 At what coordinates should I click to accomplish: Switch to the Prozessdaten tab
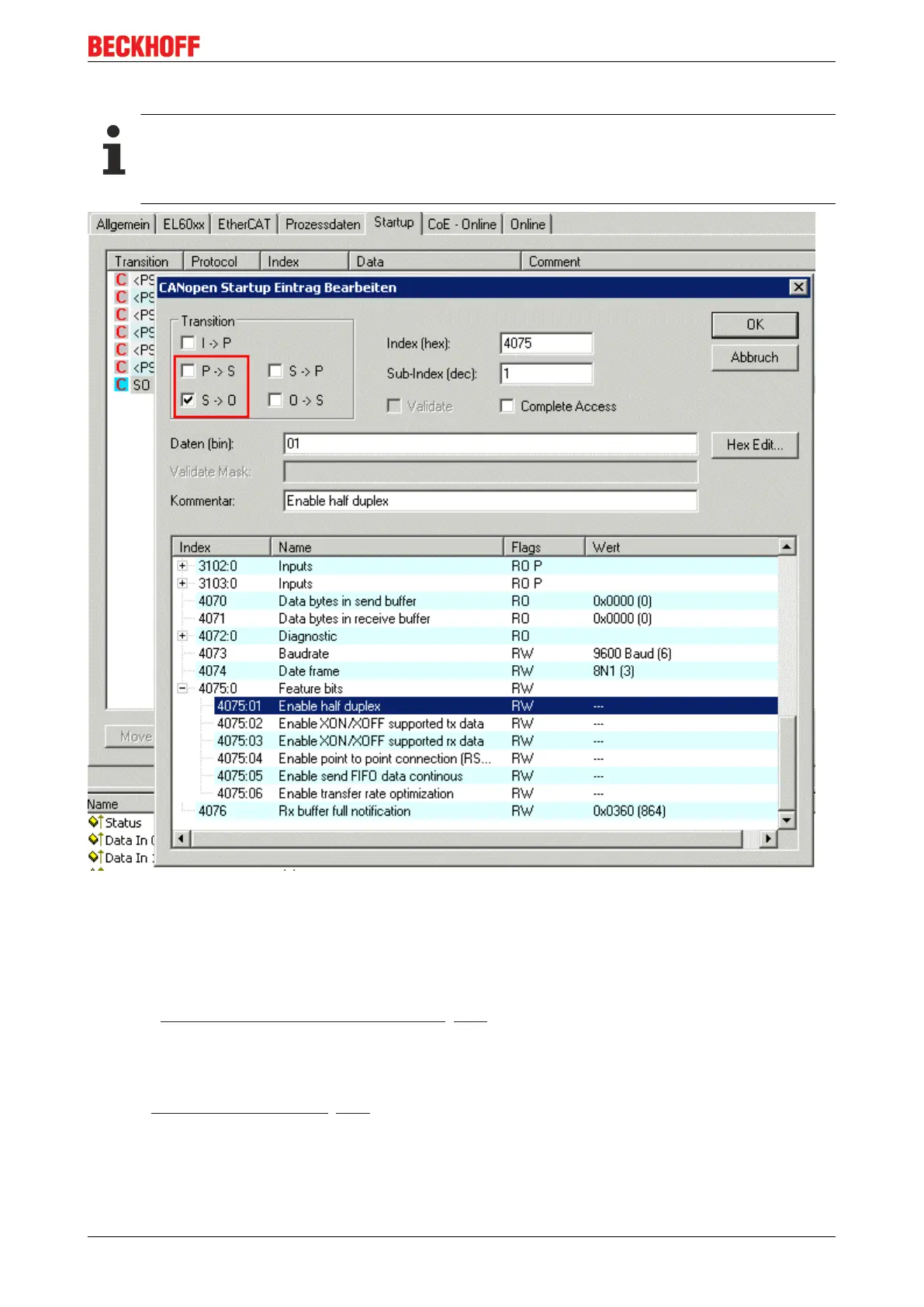pyautogui.click(x=323, y=224)
